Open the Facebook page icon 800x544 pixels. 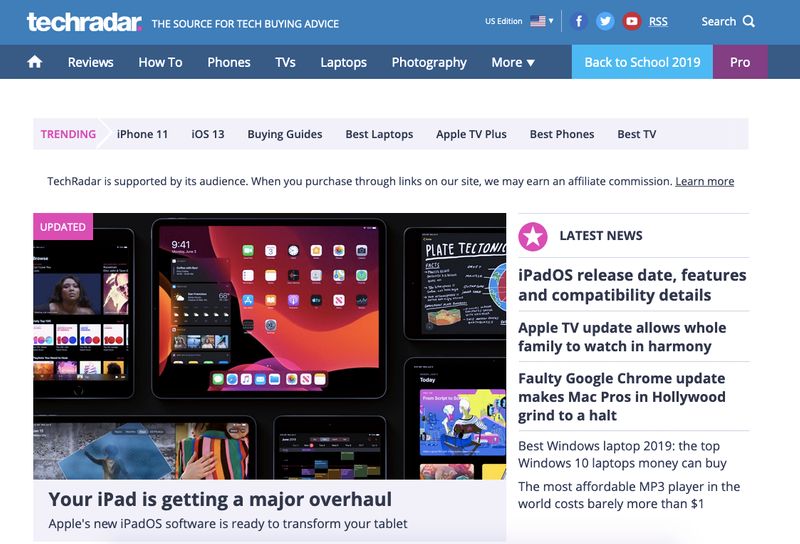[579, 21]
